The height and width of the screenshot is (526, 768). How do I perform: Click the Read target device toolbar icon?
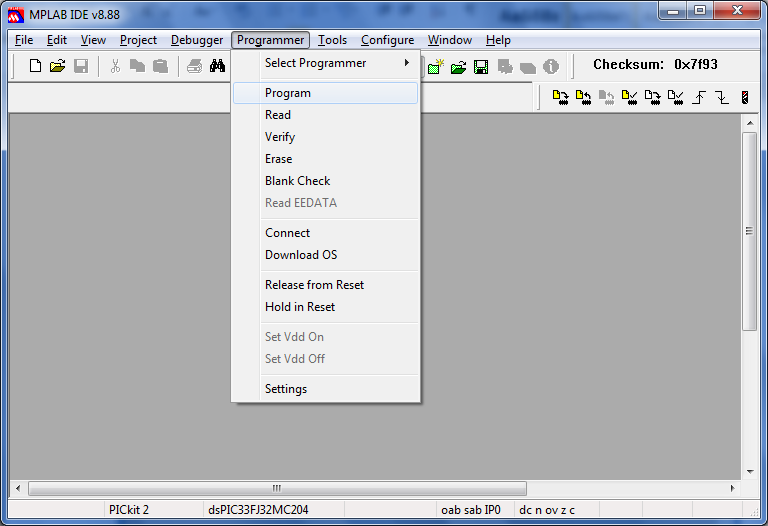tap(583, 97)
